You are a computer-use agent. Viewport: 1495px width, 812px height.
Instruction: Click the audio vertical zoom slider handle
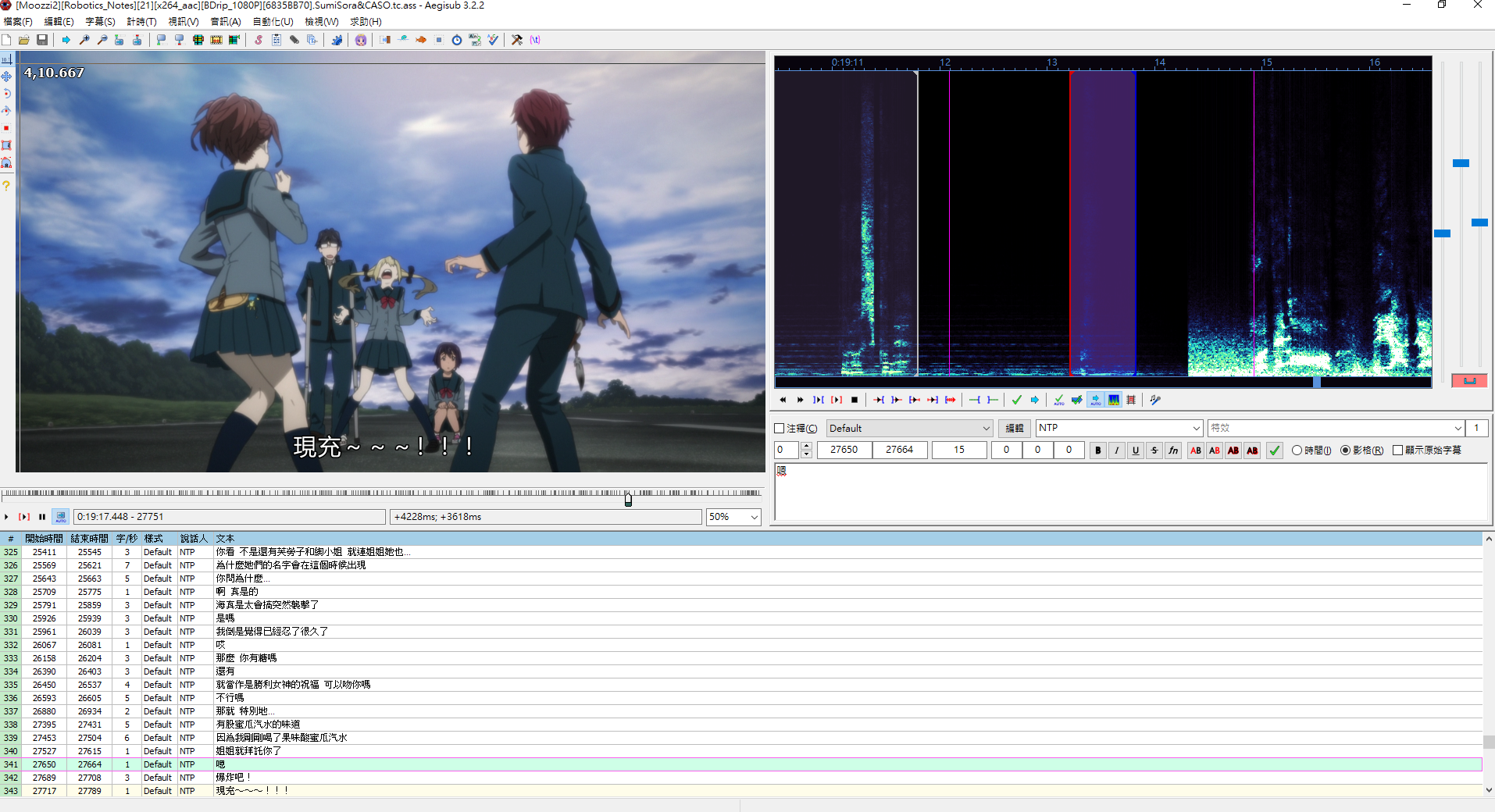coord(1461,163)
